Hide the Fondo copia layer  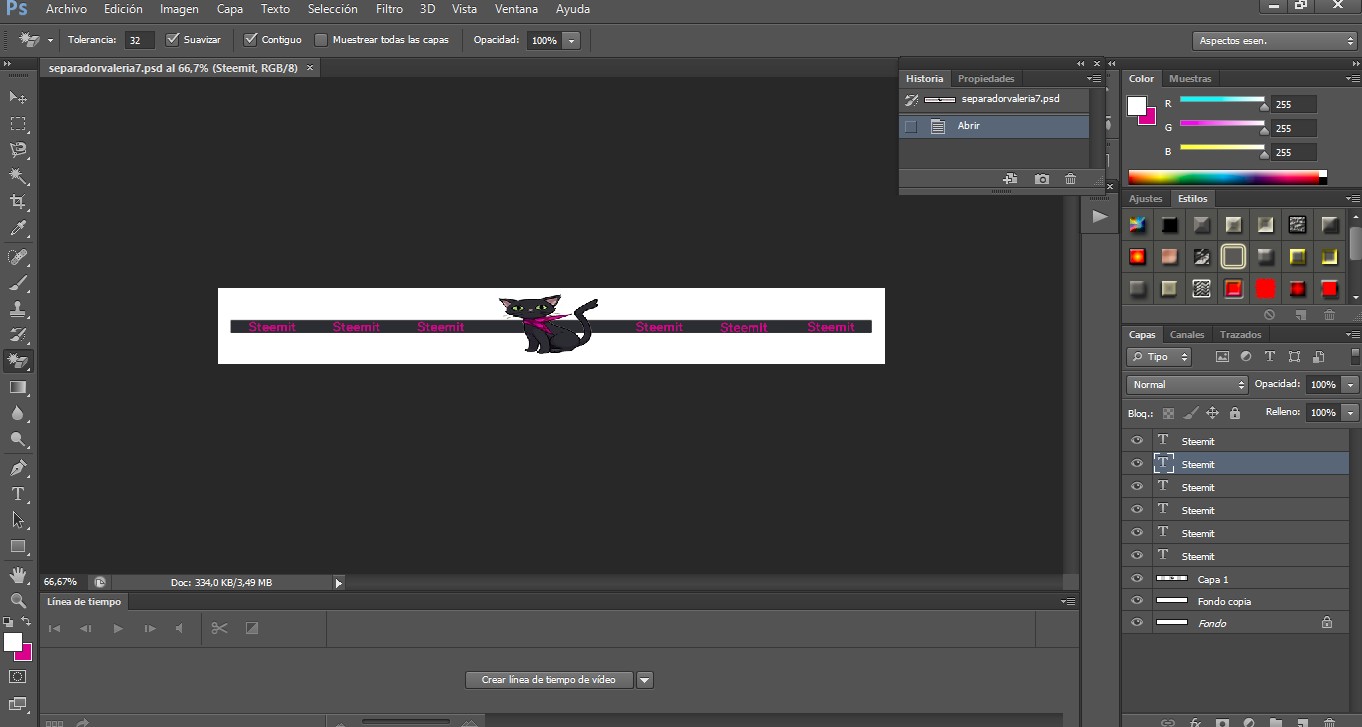tap(1136, 601)
